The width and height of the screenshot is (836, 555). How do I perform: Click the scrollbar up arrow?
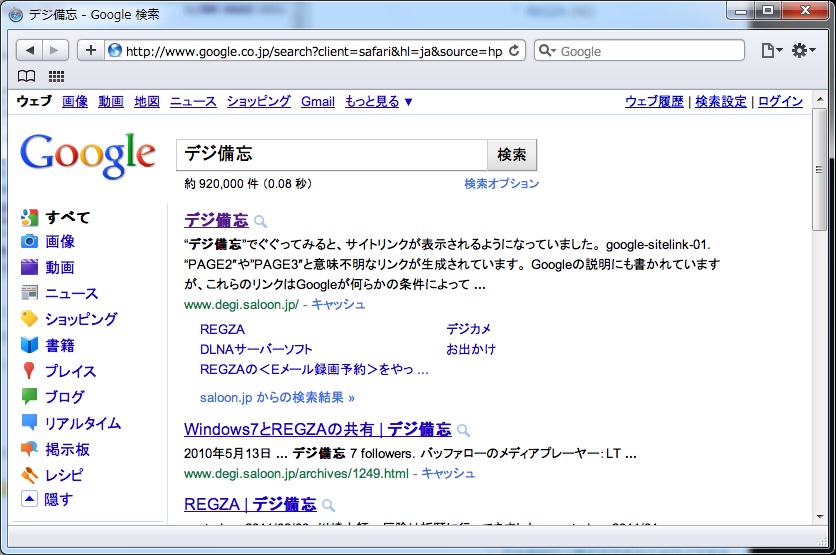pos(820,99)
